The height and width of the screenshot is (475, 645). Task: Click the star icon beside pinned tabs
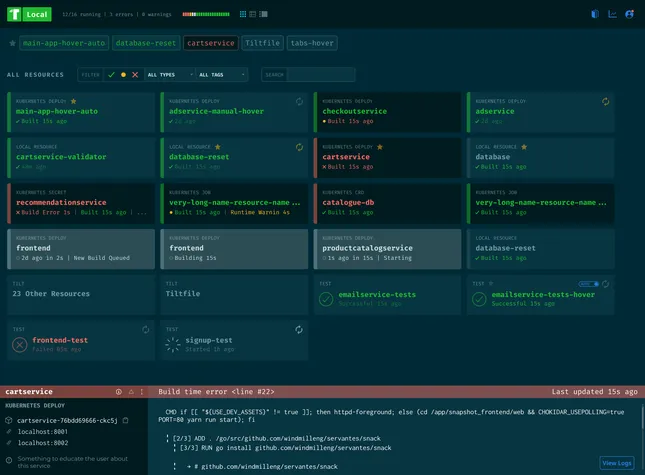12,43
